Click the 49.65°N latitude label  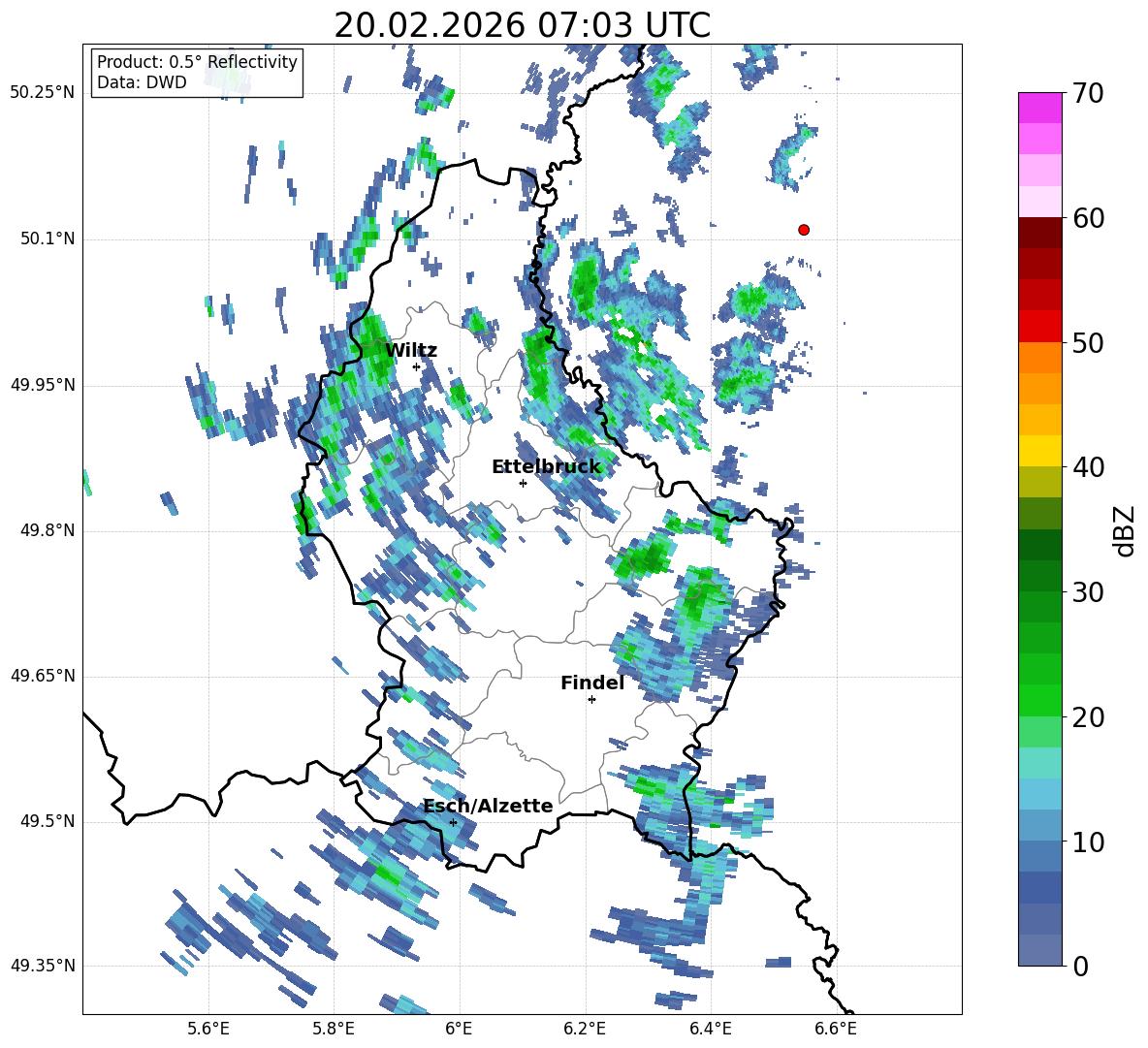(x=43, y=676)
